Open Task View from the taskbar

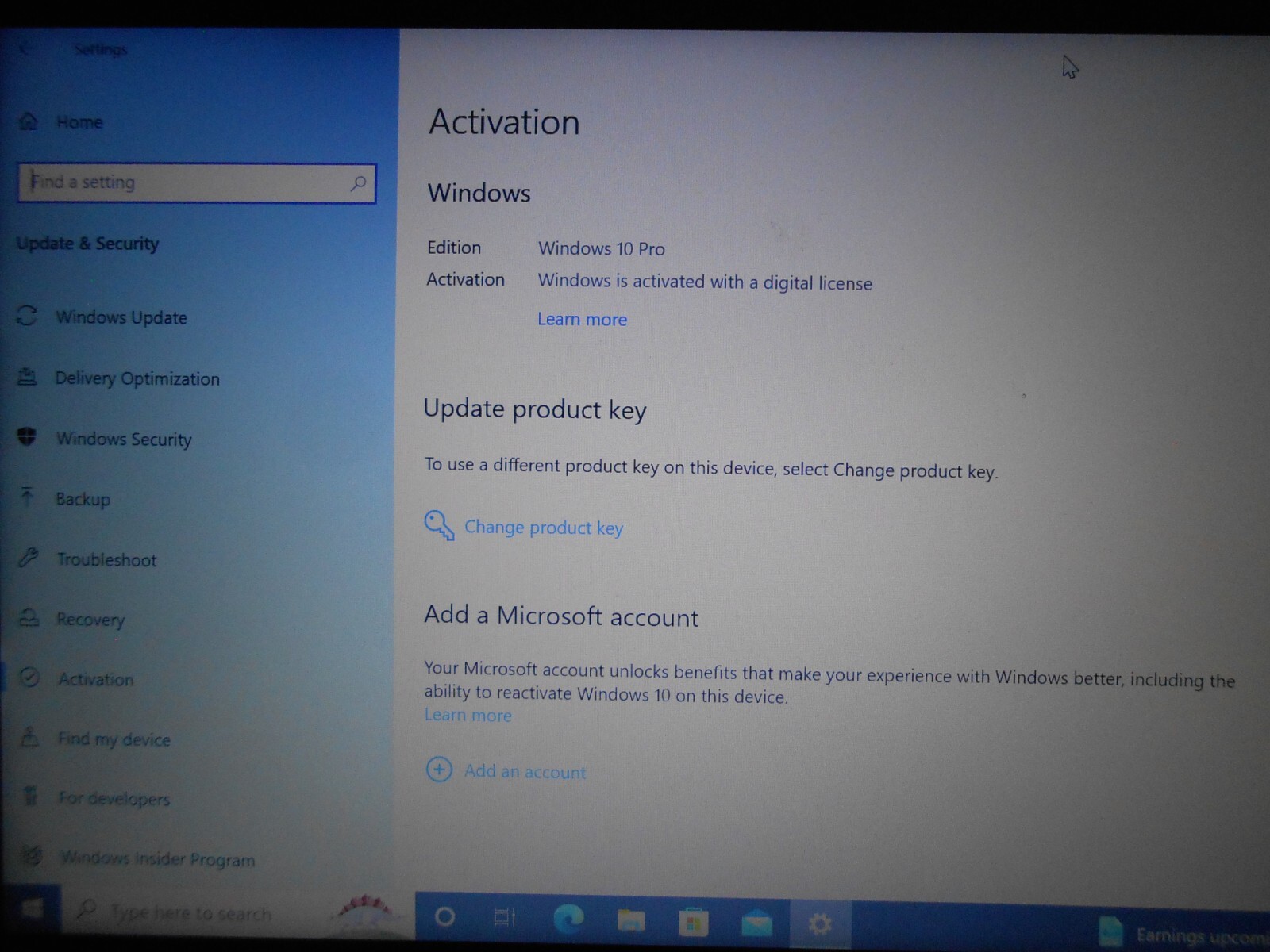coord(504,918)
